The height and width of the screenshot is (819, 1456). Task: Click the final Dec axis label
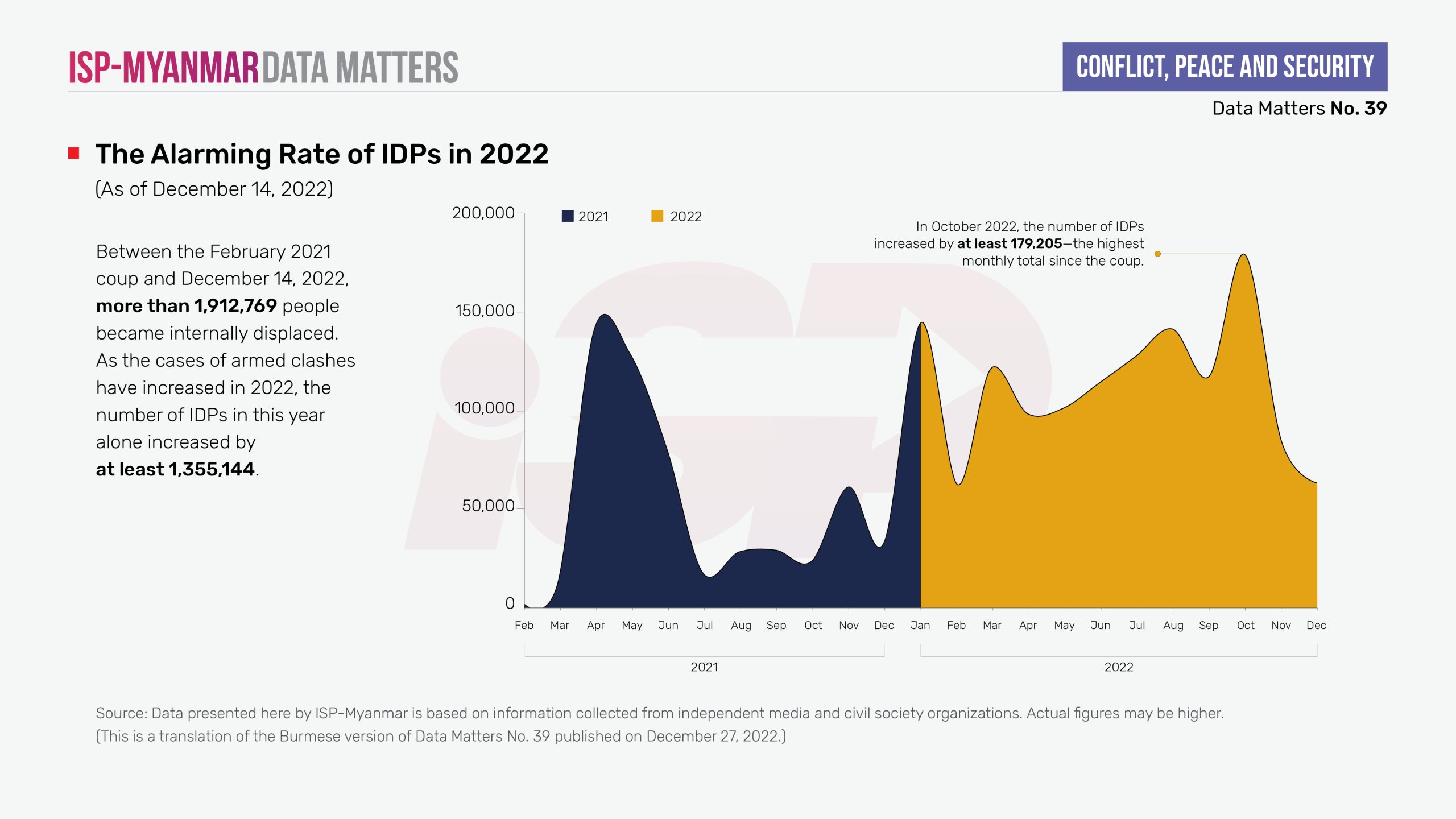(x=1316, y=625)
